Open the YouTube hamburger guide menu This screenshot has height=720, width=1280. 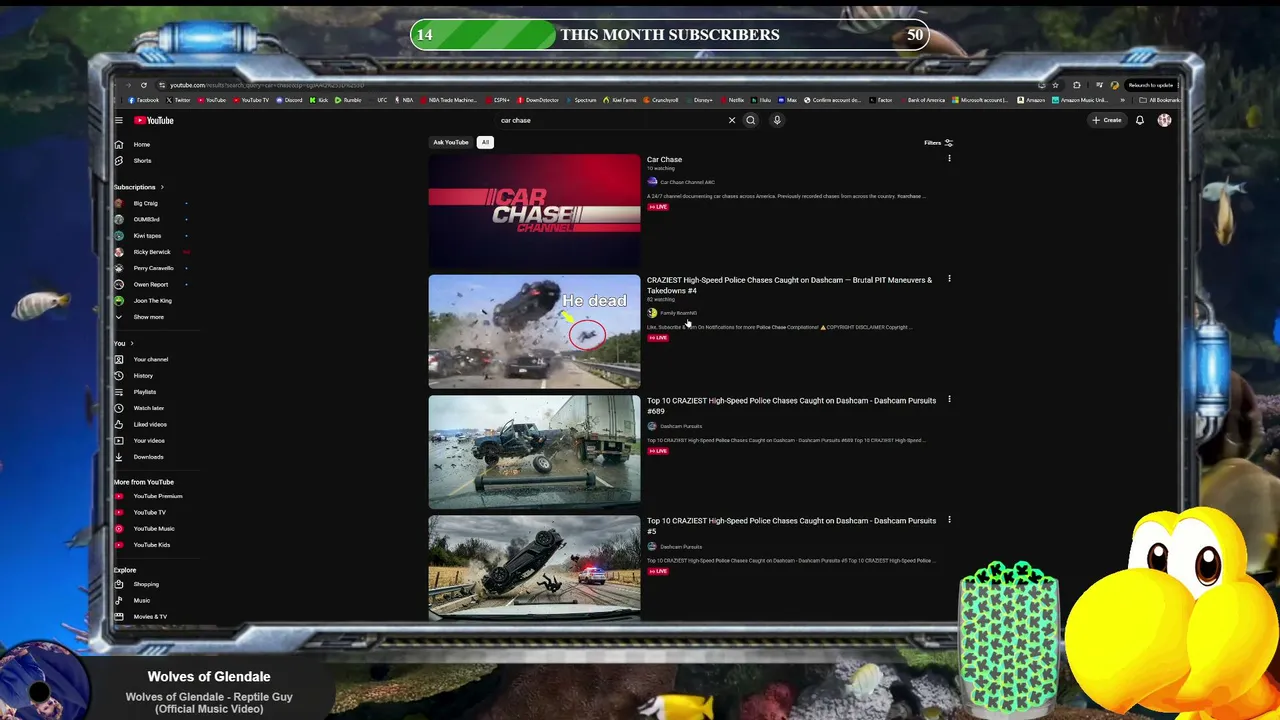click(x=118, y=120)
